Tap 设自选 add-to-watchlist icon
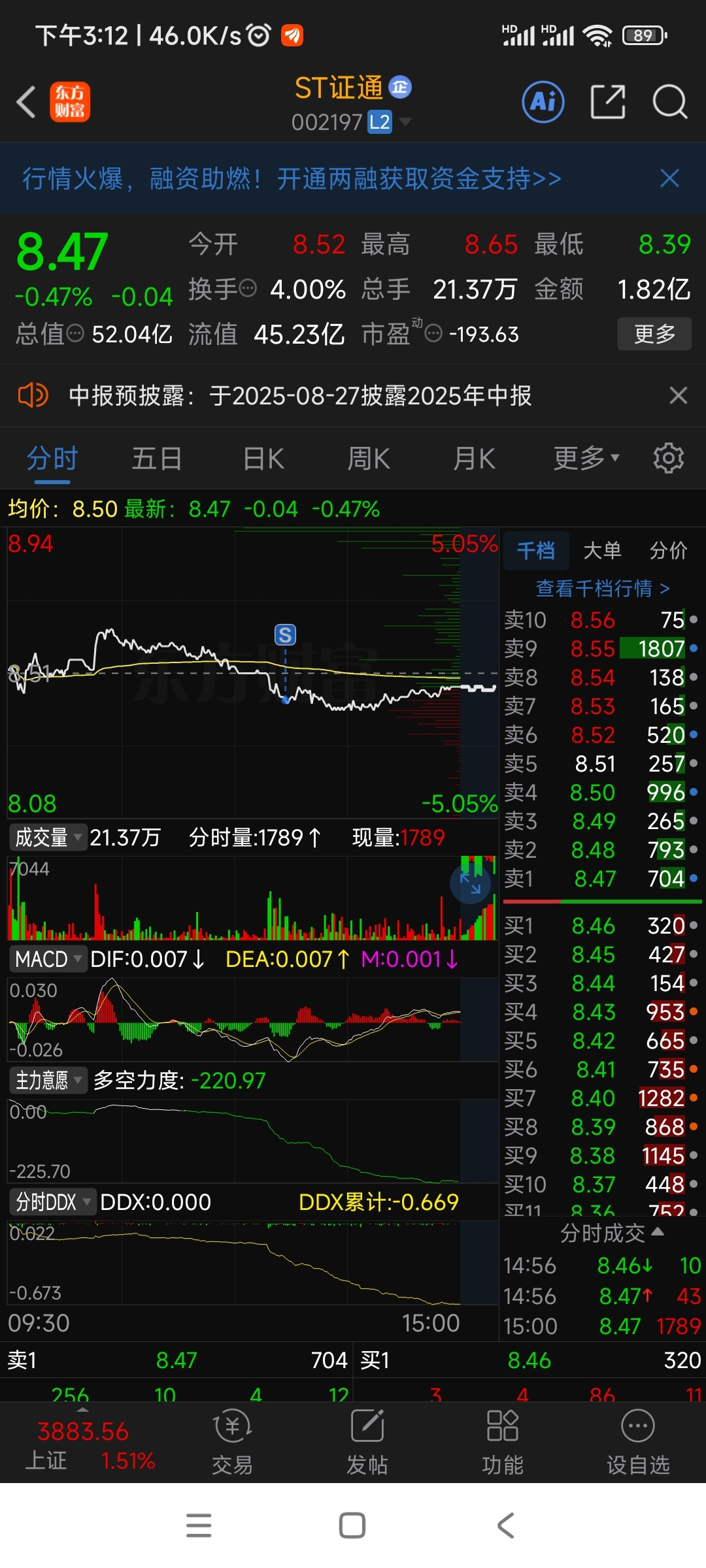 pyautogui.click(x=638, y=1442)
